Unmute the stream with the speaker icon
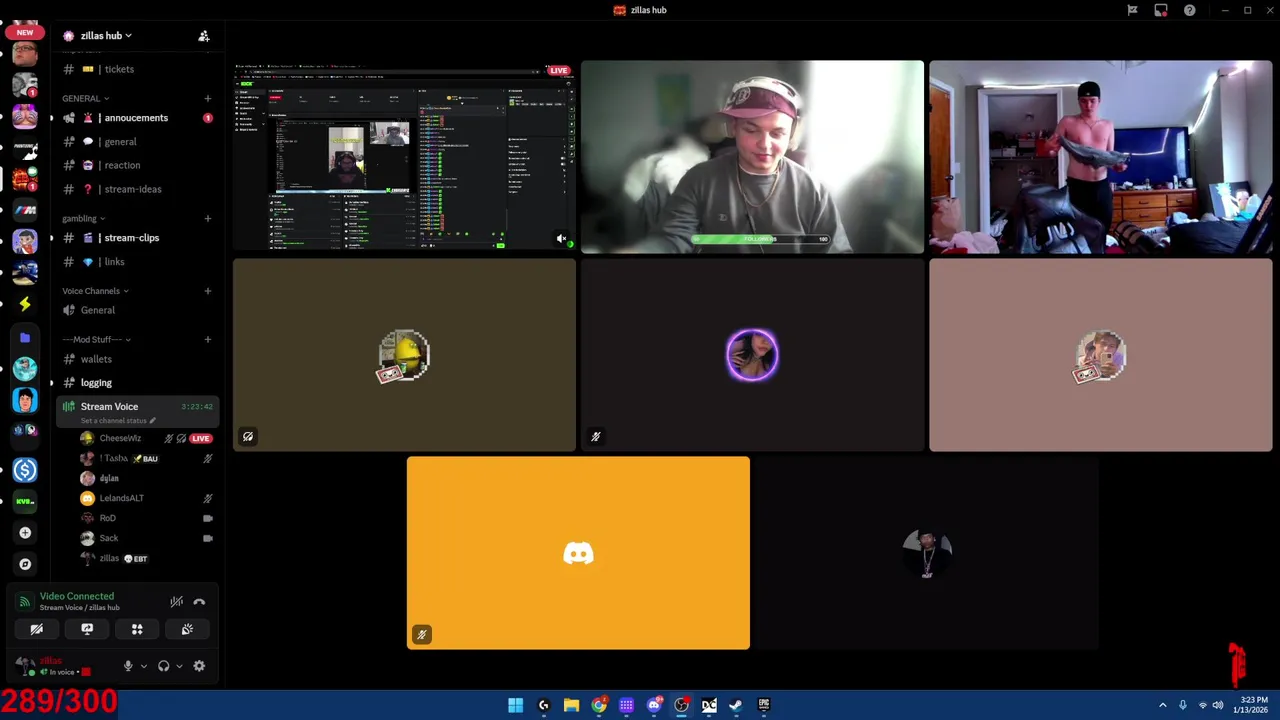 [x=561, y=239]
